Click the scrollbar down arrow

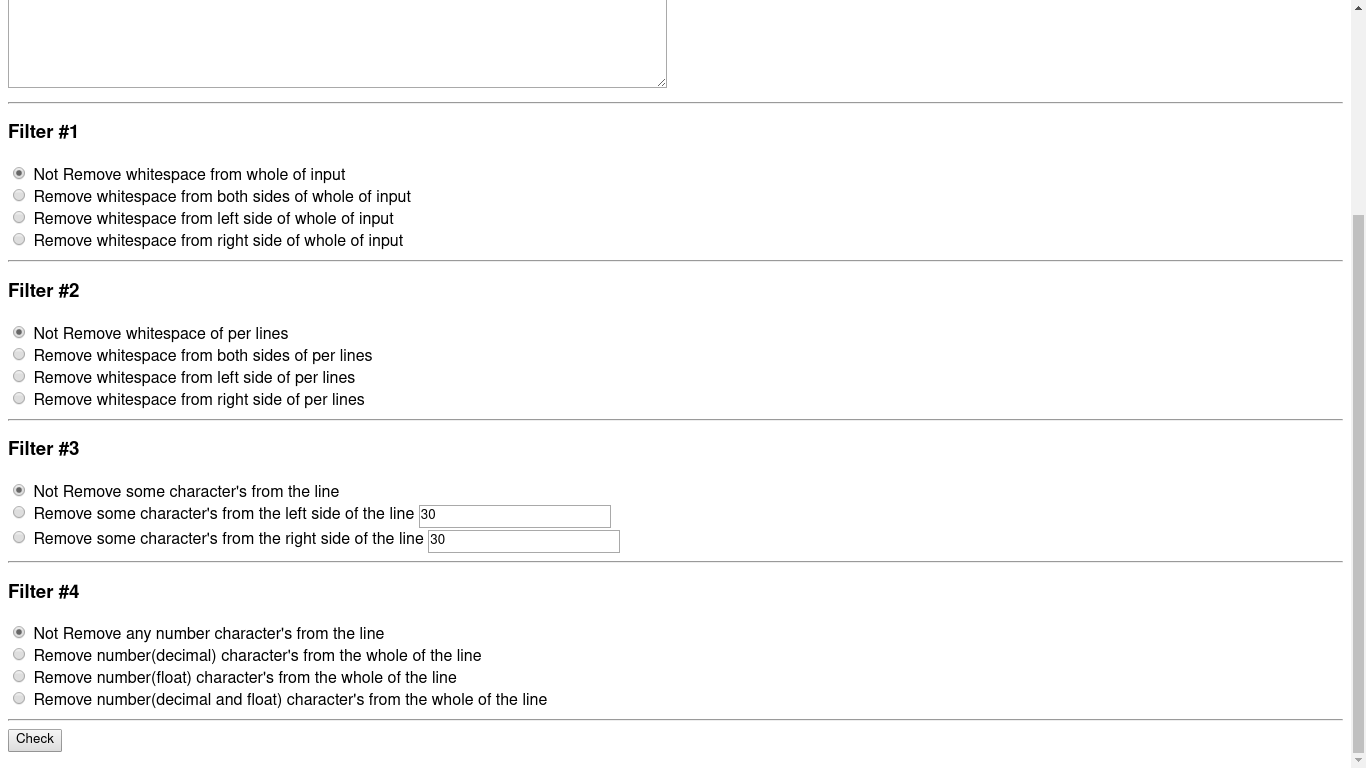coord(1358,758)
